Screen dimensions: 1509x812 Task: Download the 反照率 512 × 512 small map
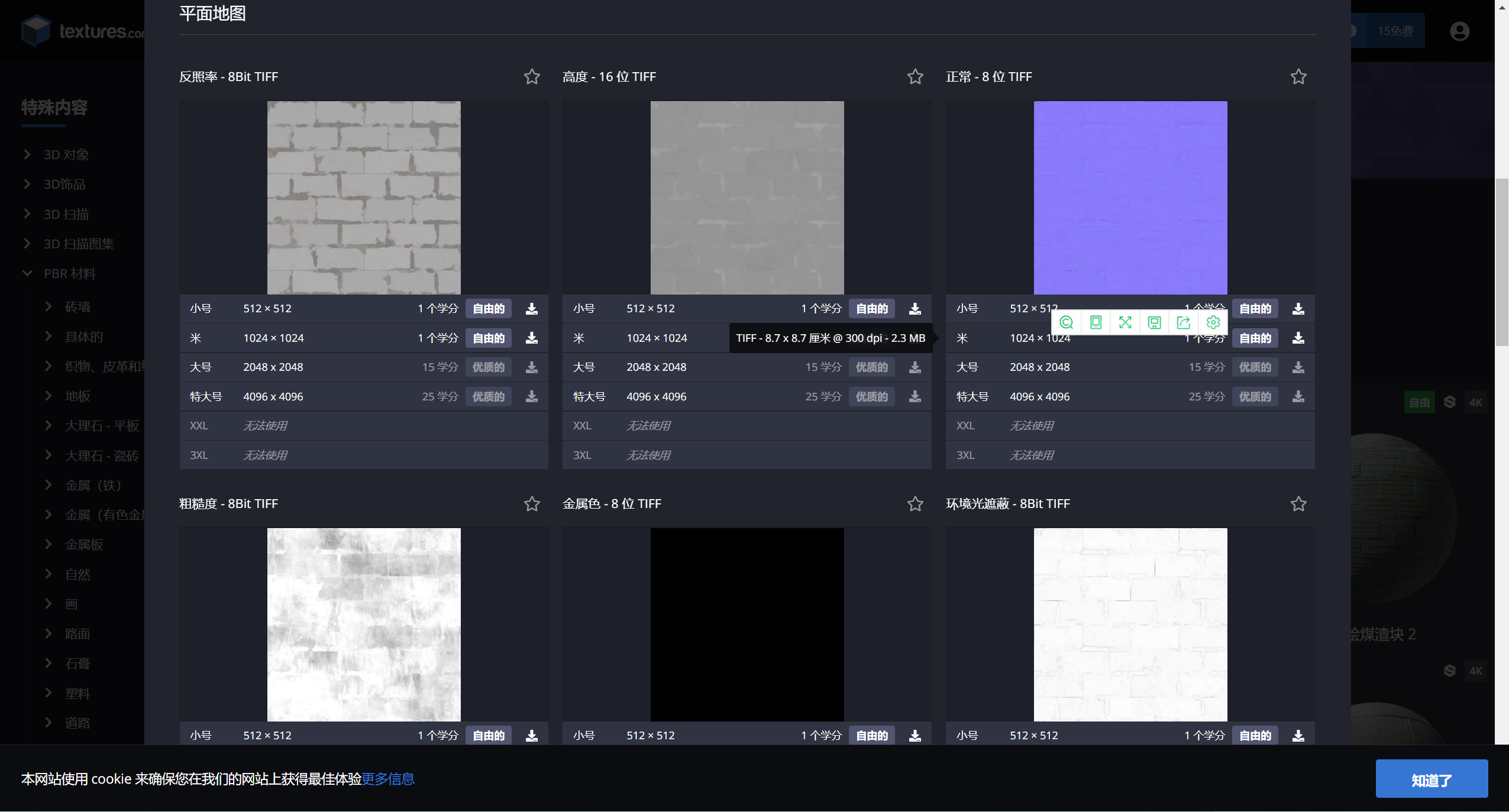click(x=532, y=309)
